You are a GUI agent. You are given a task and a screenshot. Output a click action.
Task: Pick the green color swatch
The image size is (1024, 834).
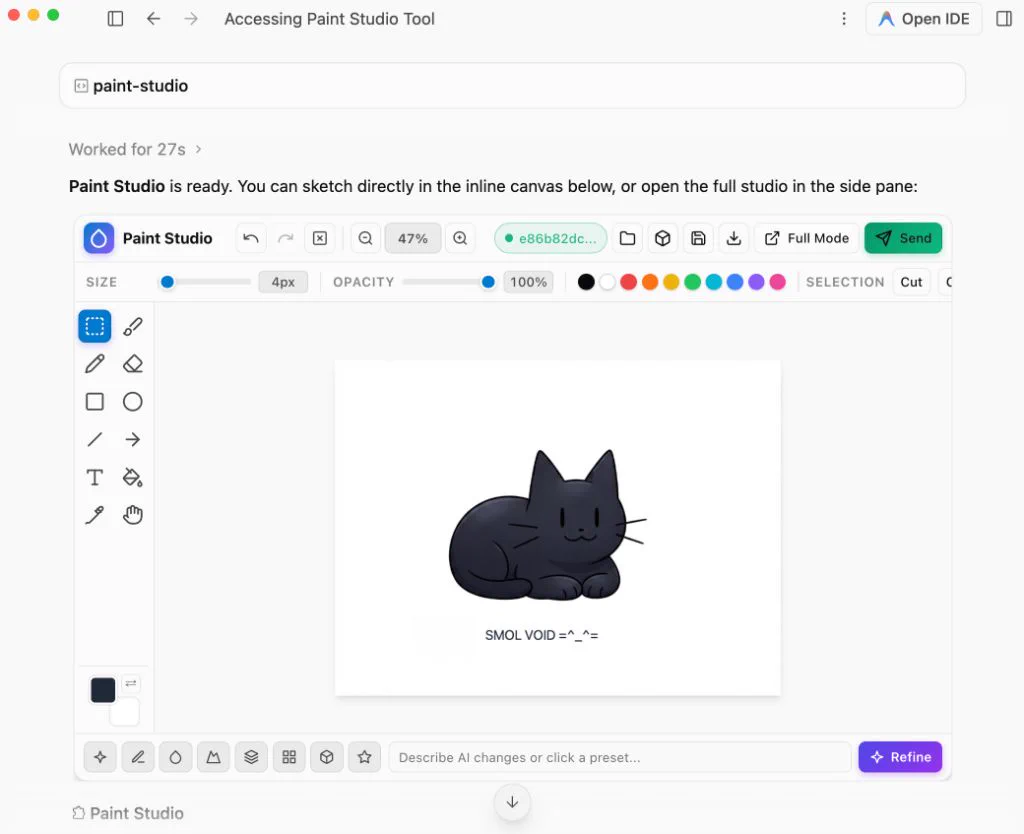click(x=692, y=282)
